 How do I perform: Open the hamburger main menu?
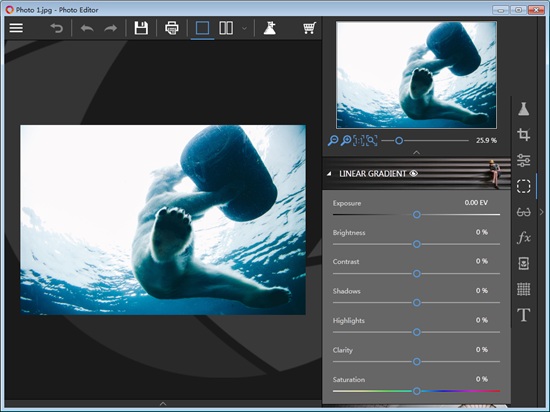16,28
